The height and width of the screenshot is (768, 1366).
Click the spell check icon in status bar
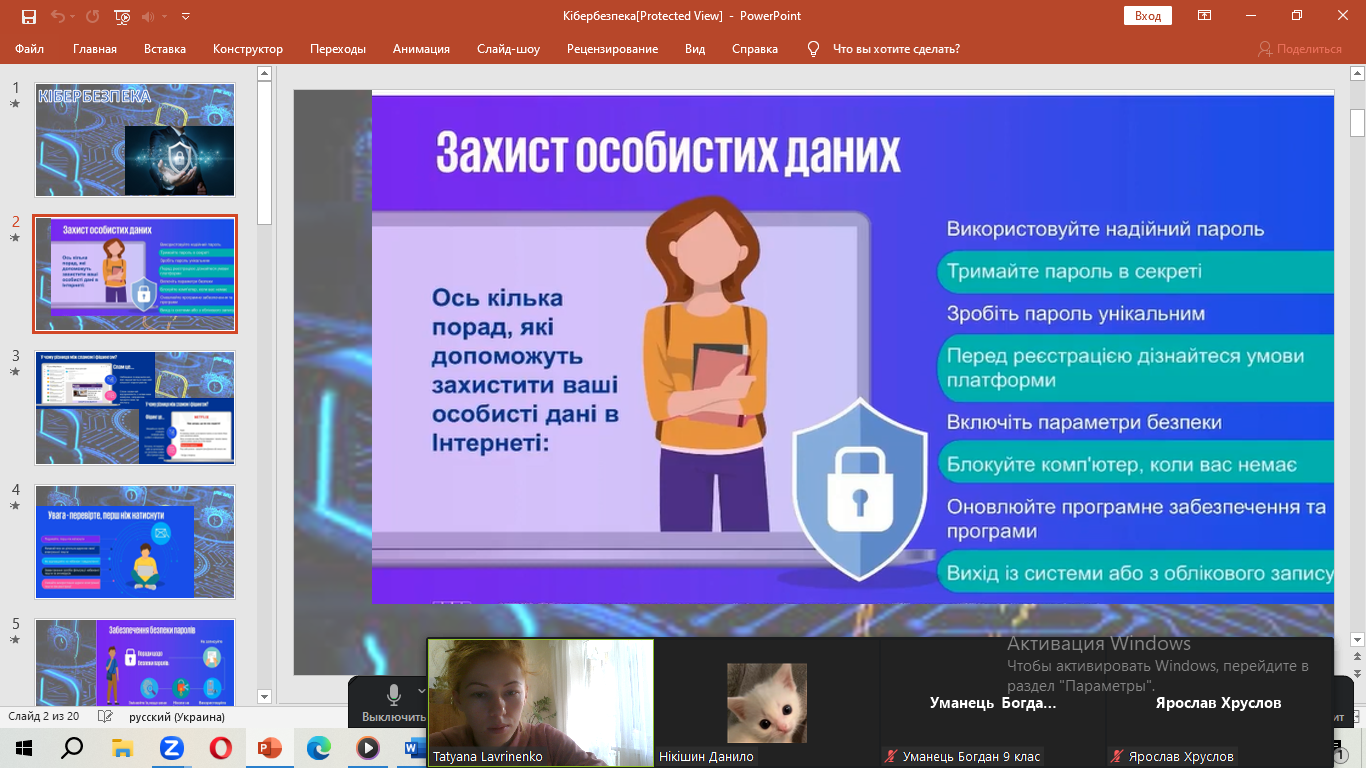point(106,716)
